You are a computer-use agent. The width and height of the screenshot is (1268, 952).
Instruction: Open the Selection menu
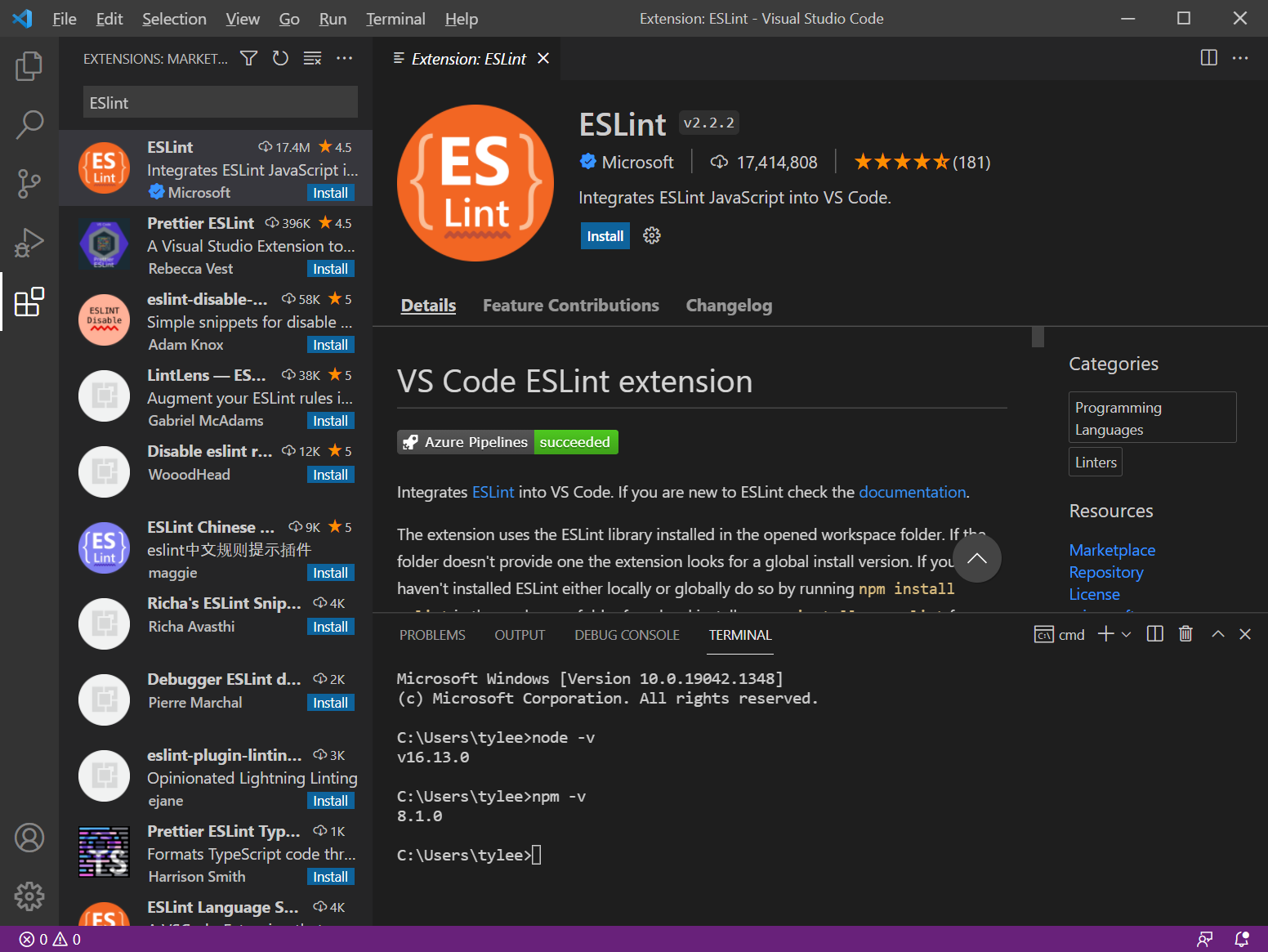click(174, 19)
